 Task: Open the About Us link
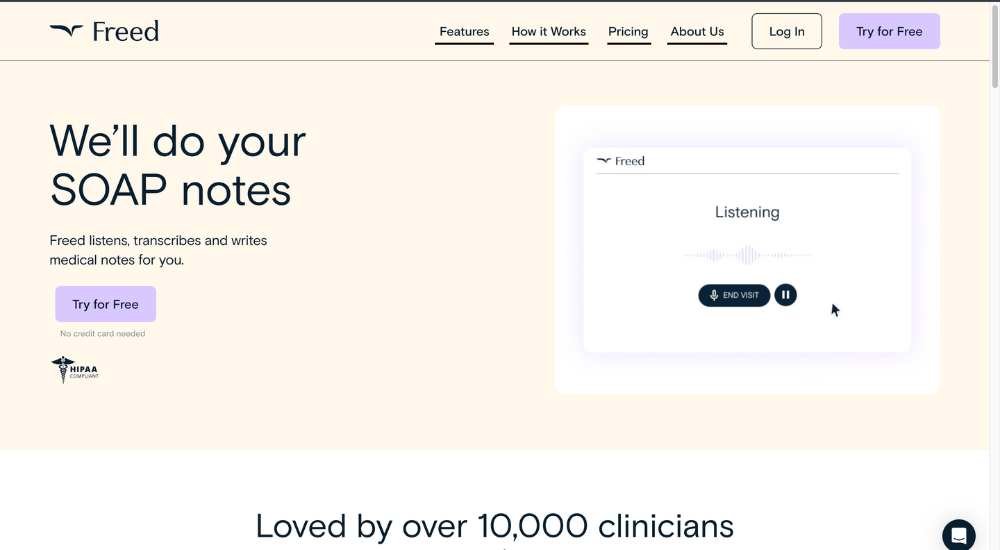tap(697, 32)
